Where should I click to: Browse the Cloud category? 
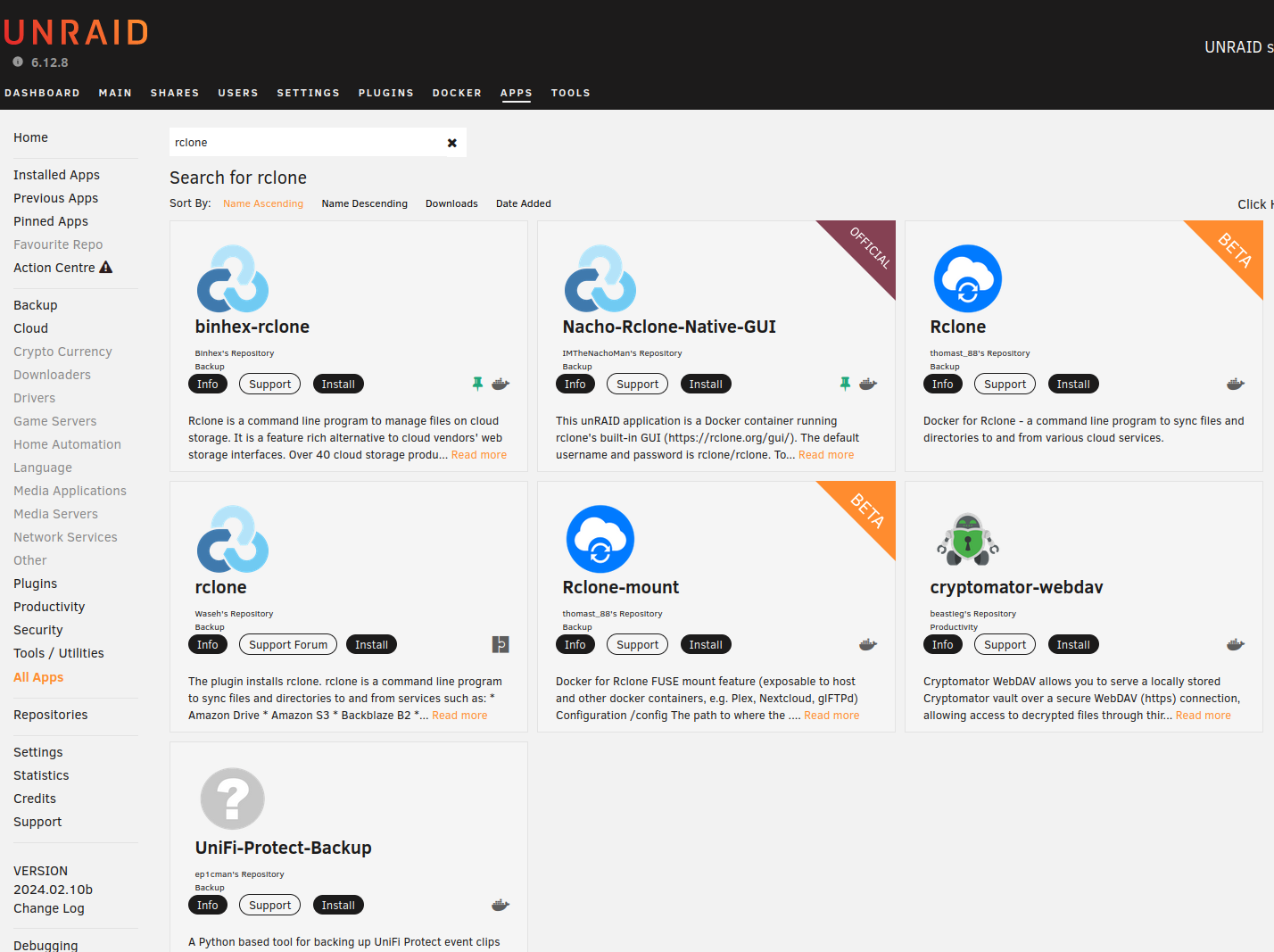30,328
